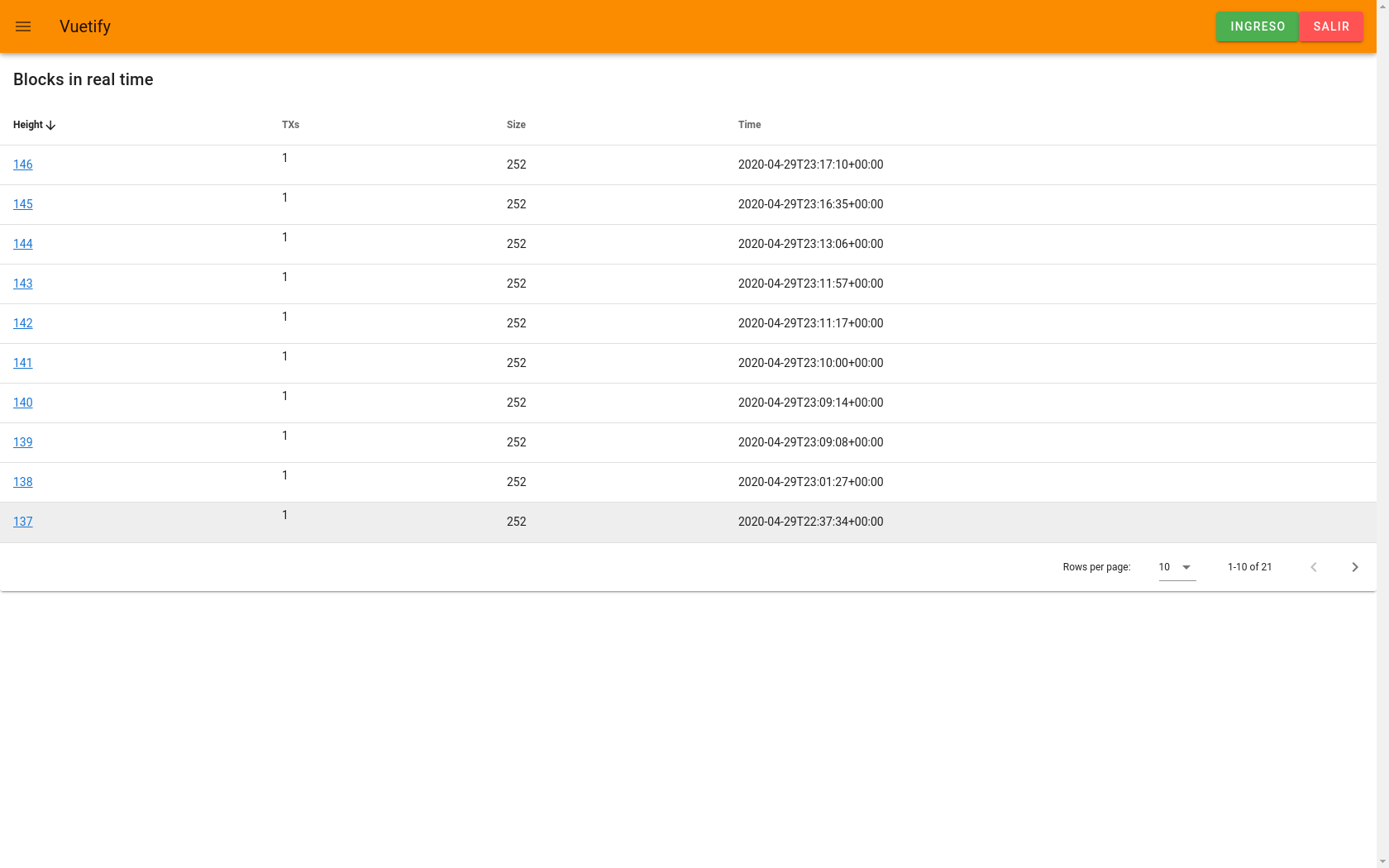Open the hamburger navigation menu
This screenshot has width=1389, height=868.
[23, 26]
